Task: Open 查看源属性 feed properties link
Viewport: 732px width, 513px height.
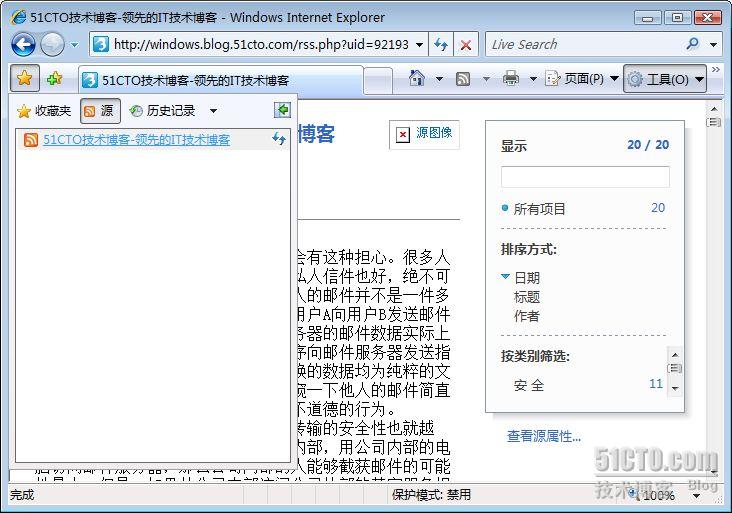Action: (544, 436)
